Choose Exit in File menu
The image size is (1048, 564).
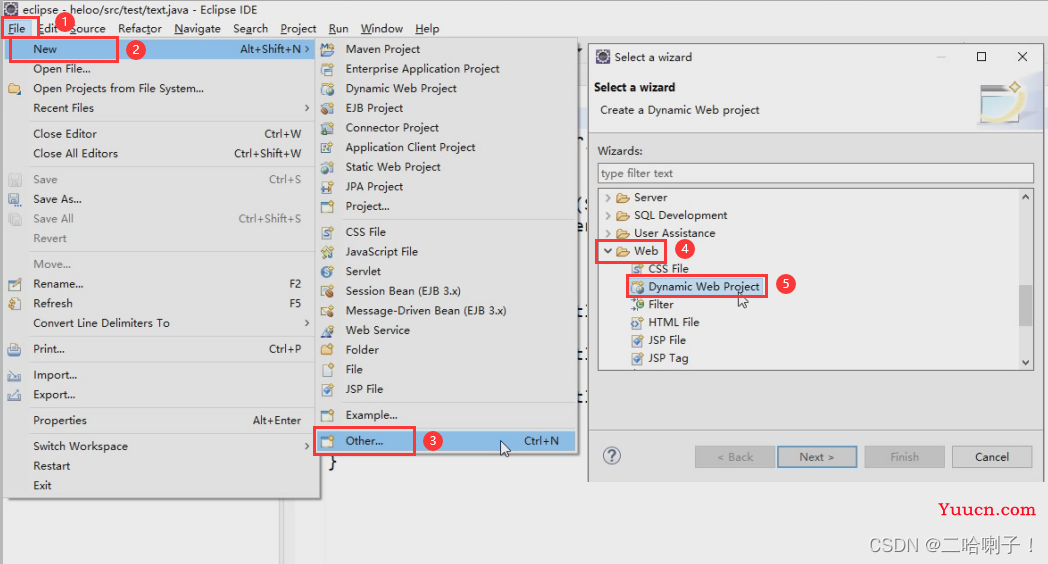pyautogui.click(x=160, y=485)
